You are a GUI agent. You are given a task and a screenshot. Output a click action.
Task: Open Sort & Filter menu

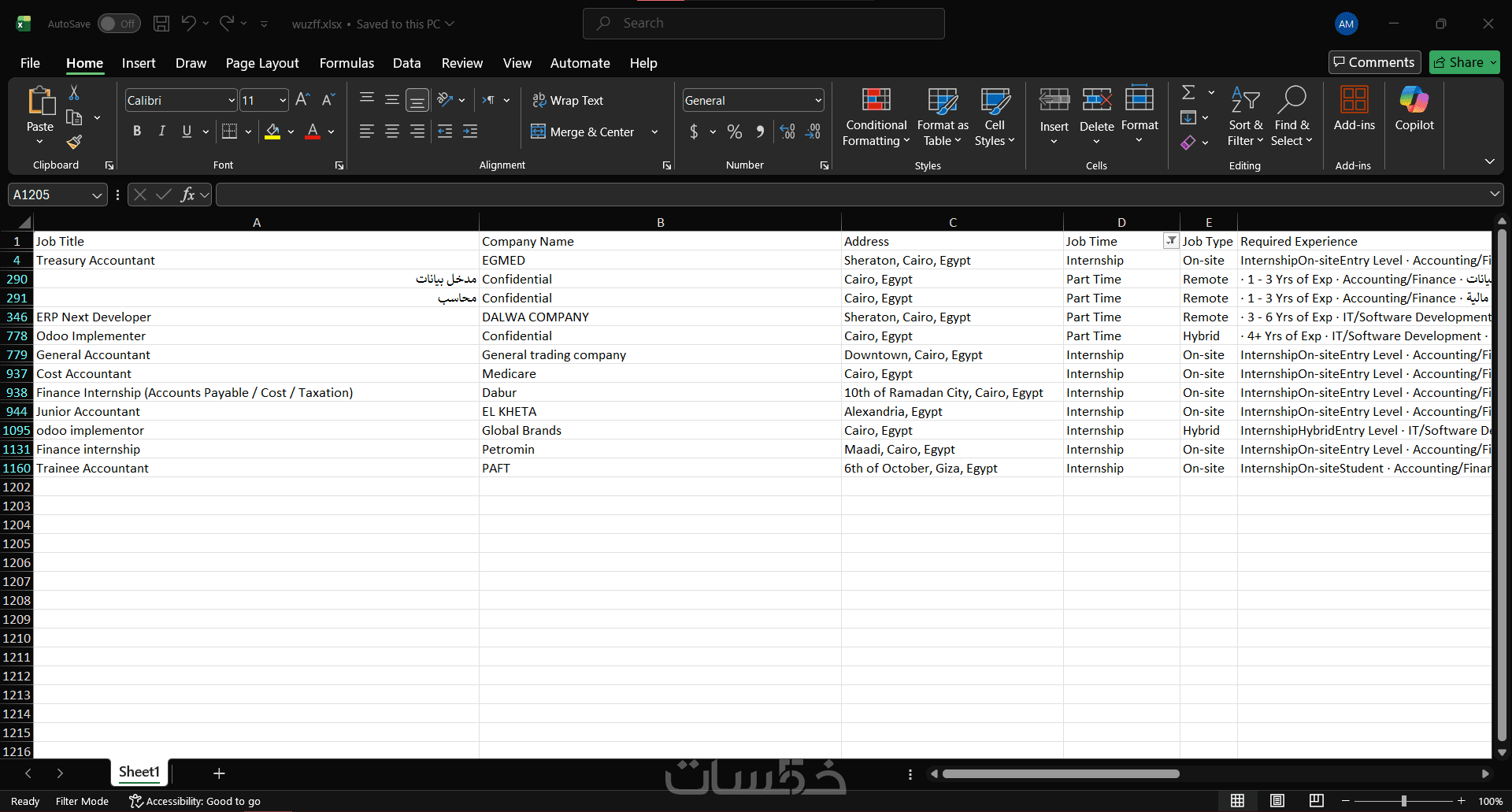1245,117
